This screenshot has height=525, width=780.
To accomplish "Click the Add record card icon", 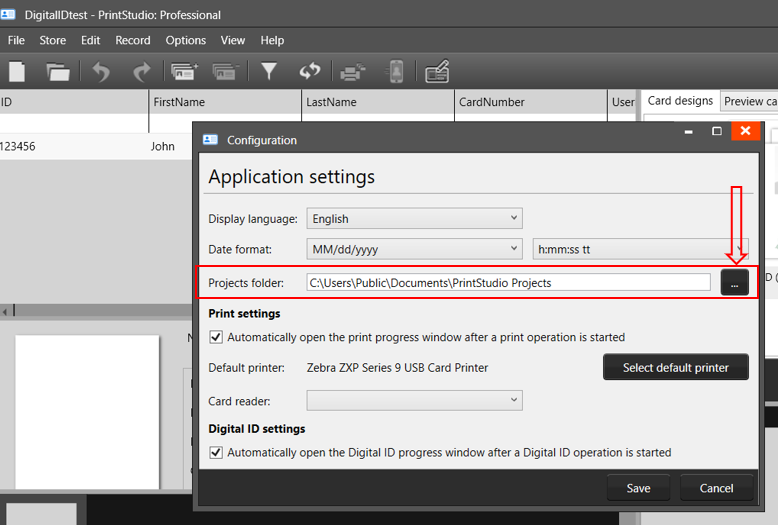I will coord(185,72).
